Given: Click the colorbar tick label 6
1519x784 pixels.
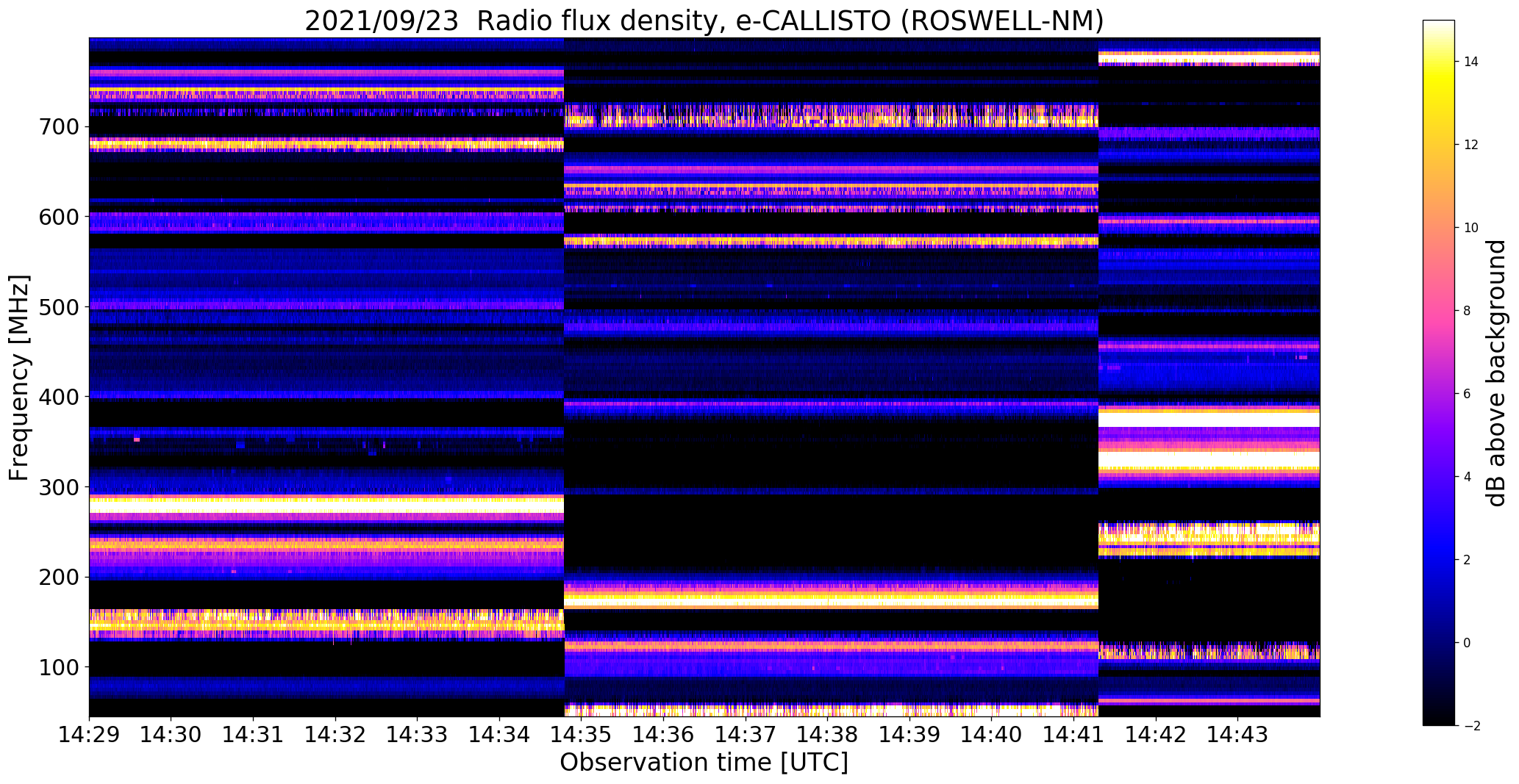Looking at the screenshot, I should (x=1468, y=394).
